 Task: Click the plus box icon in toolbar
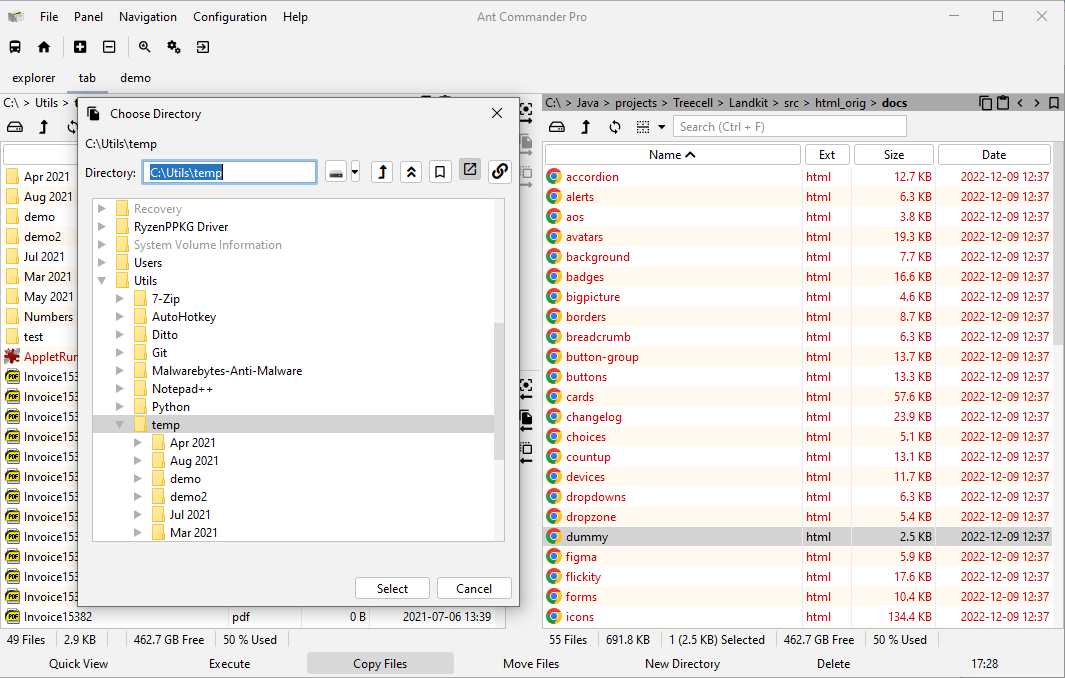(x=80, y=47)
